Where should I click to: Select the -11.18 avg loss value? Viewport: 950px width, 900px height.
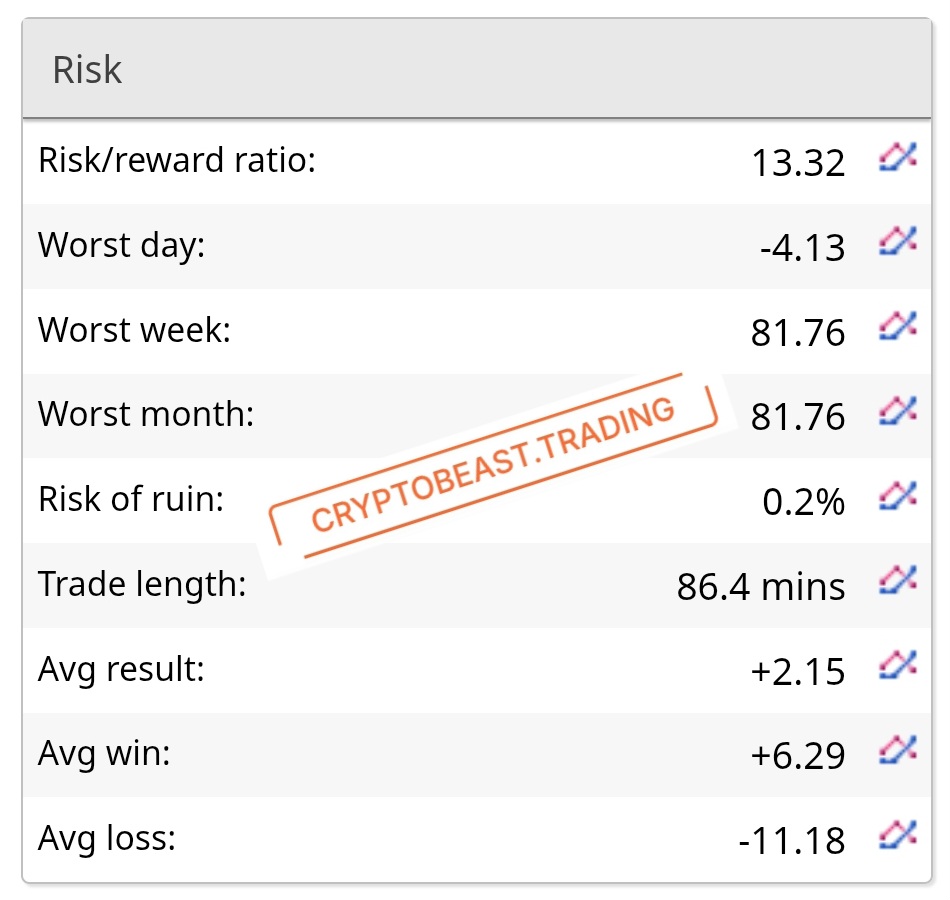pyautogui.click(x=792, y=841)
